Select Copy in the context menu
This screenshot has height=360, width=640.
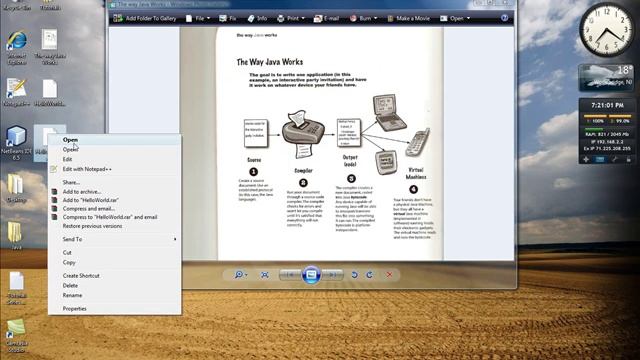point(114,262)
